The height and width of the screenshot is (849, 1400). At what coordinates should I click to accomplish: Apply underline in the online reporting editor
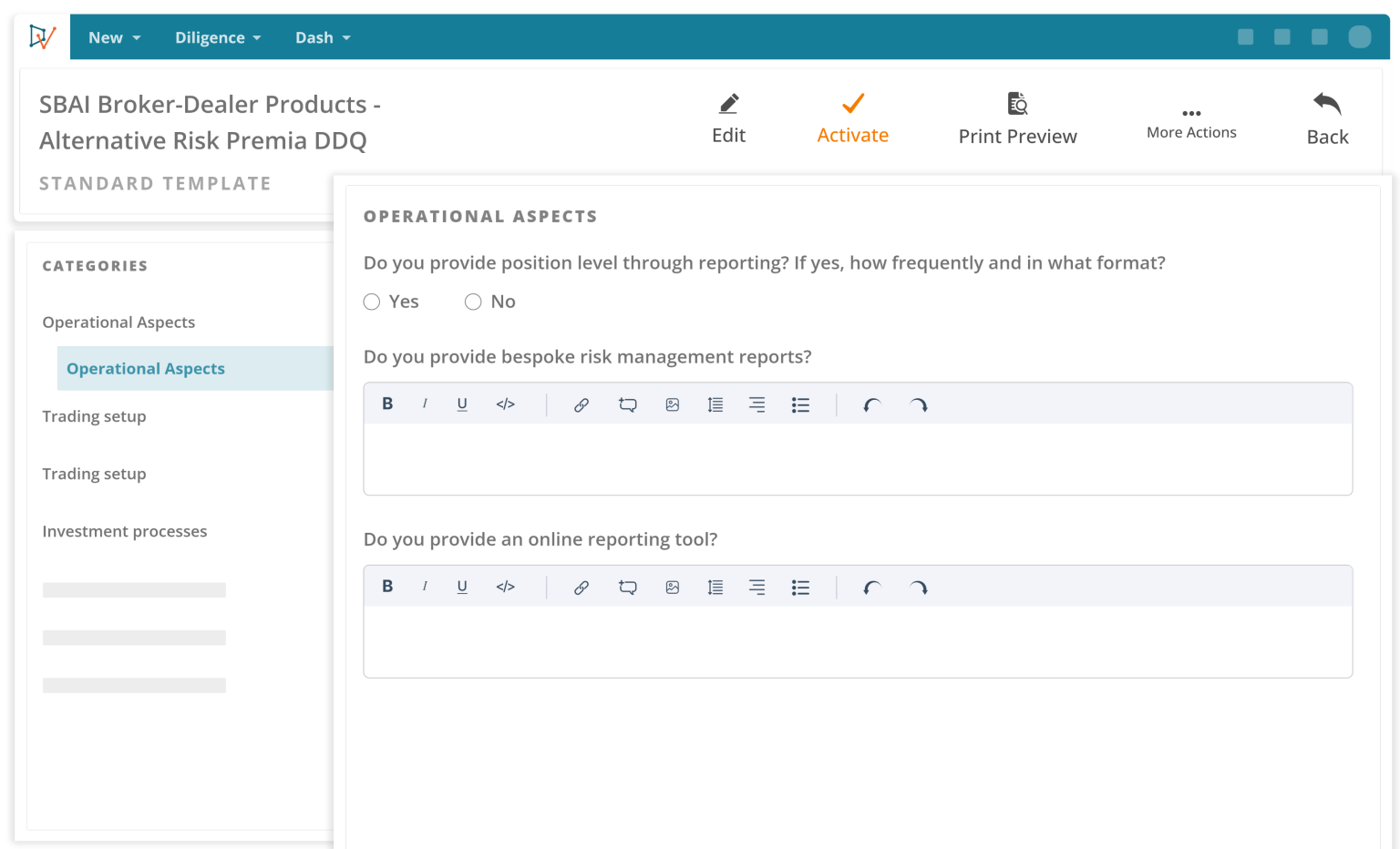point(462,587)
